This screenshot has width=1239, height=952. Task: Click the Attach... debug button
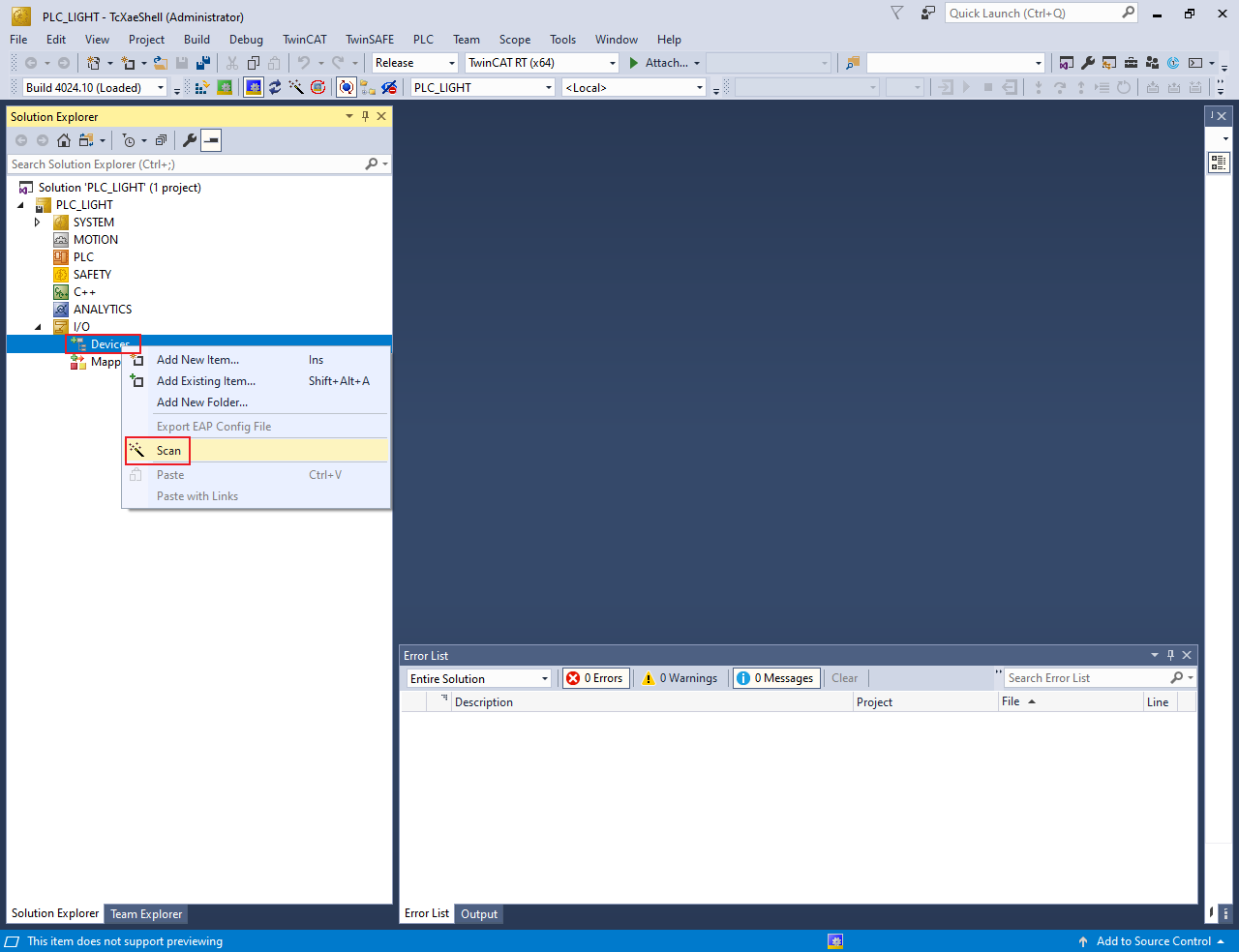[665, 63]
